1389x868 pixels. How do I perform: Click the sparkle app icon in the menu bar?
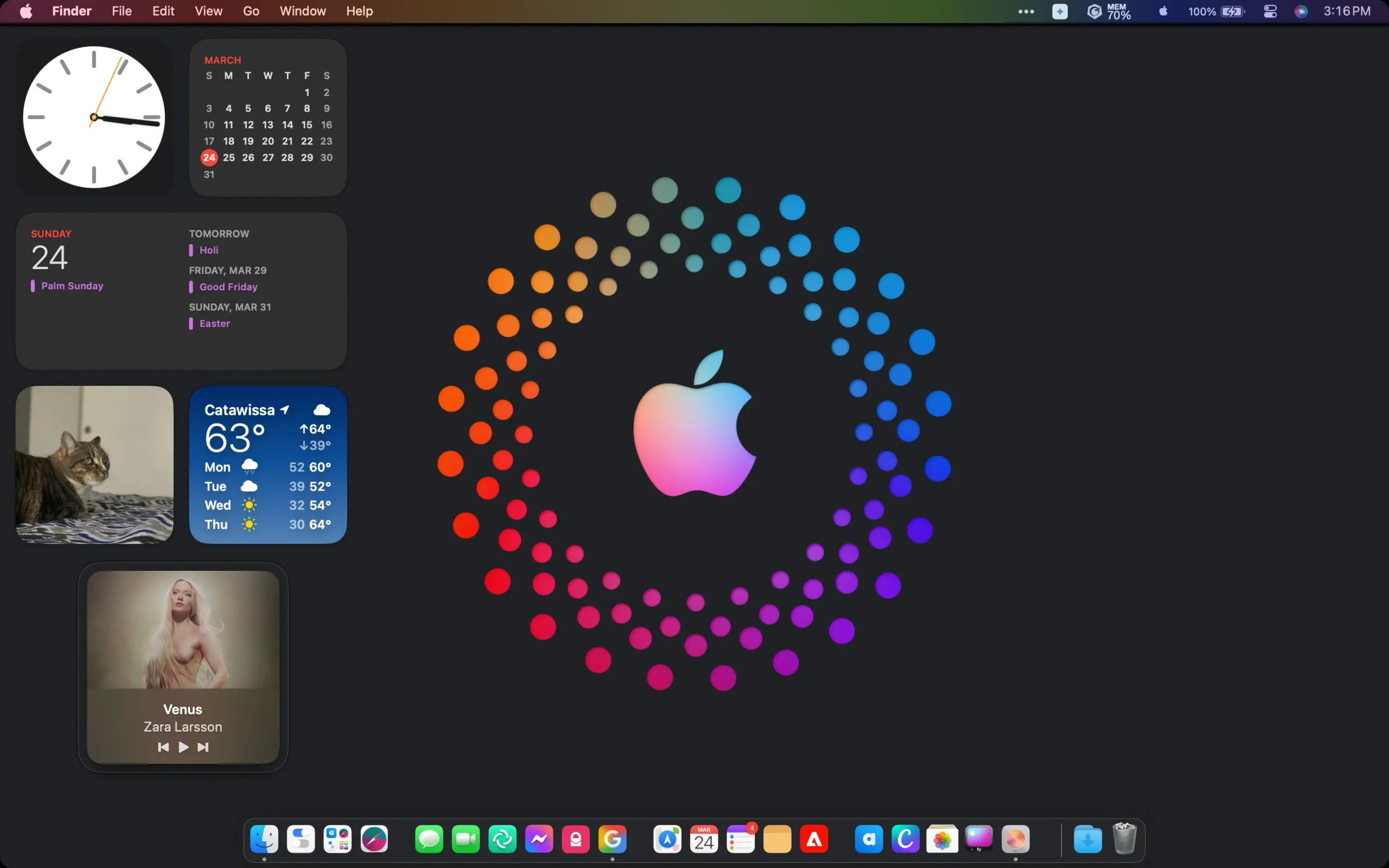pos(1060,11)
